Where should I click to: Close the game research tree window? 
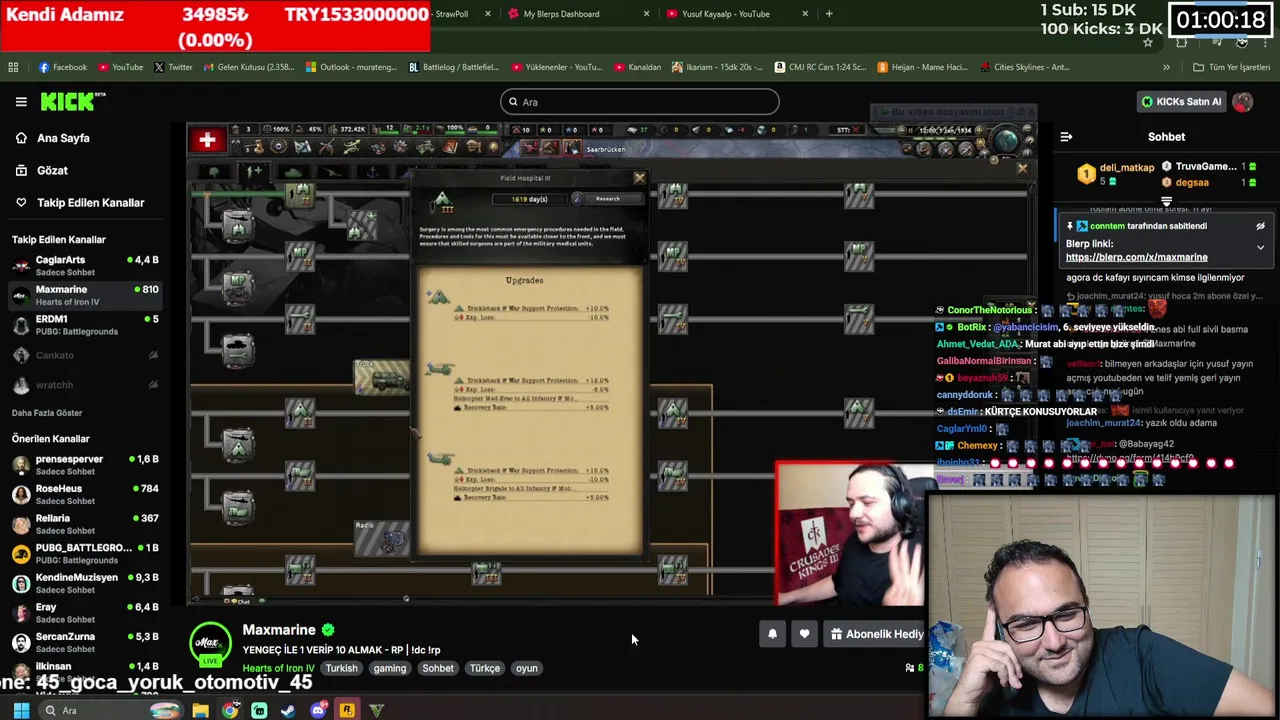1022,169
